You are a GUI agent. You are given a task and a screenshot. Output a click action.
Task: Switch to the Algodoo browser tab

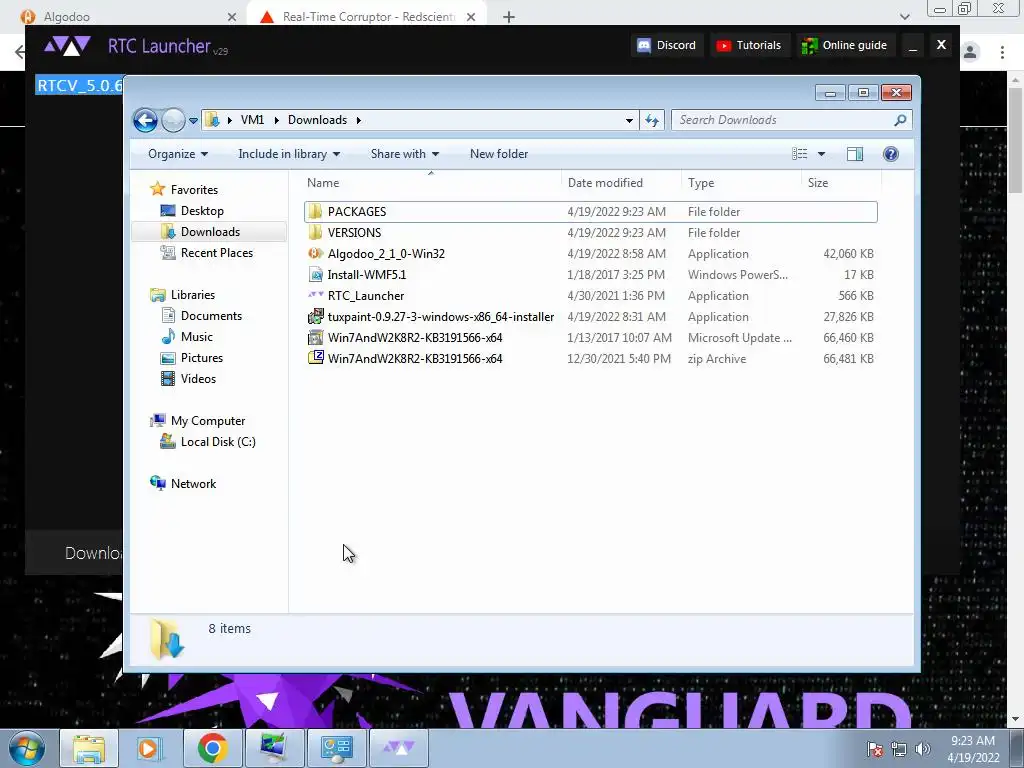128,17
